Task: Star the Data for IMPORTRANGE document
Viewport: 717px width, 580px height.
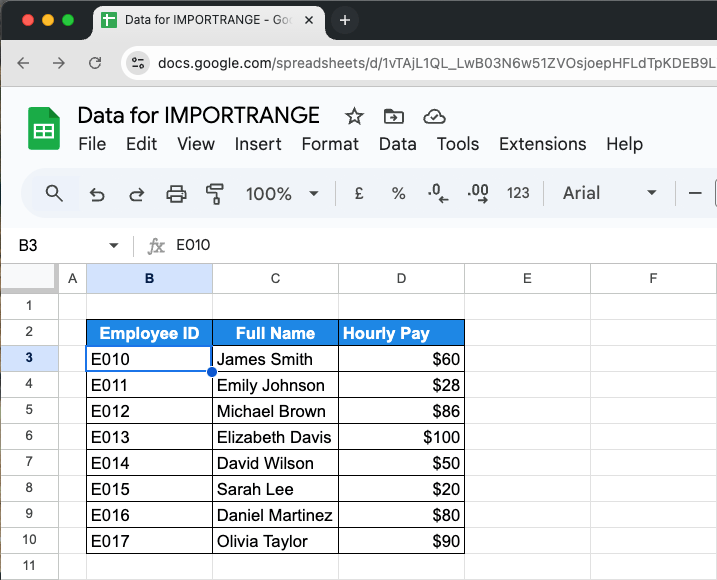Action: click(354, 116)
